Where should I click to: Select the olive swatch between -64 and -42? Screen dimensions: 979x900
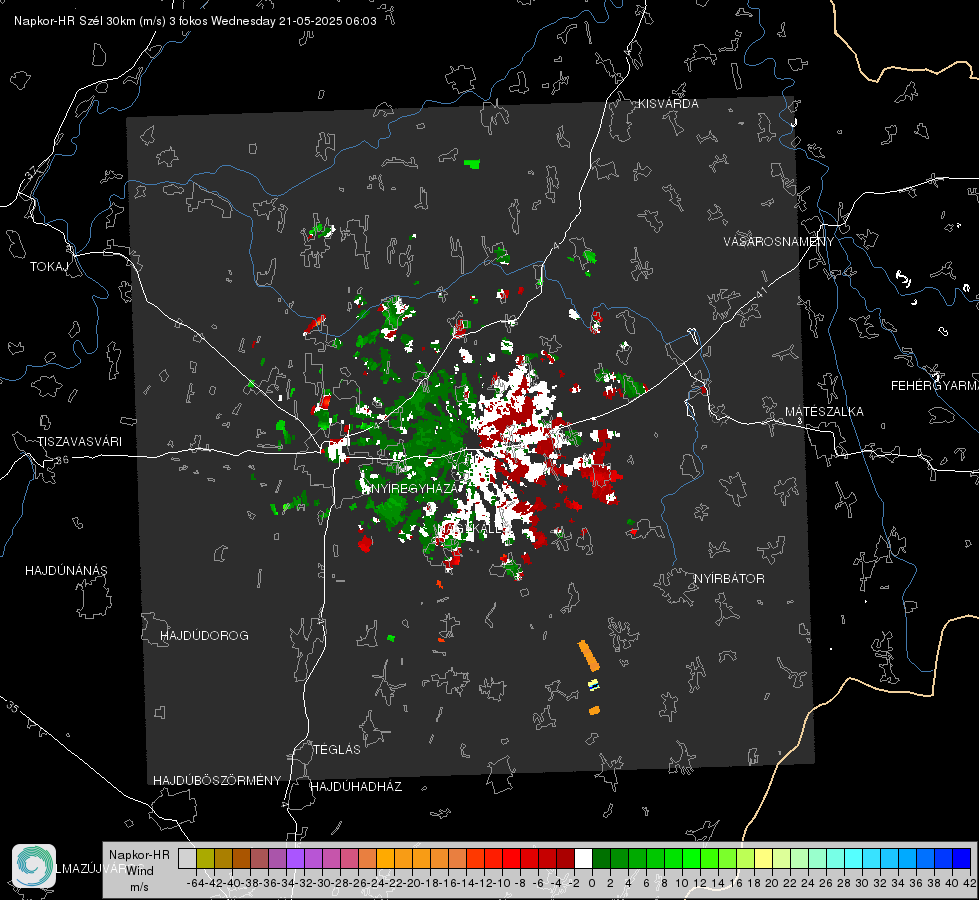pyautogui.click(x=205, y=858)
